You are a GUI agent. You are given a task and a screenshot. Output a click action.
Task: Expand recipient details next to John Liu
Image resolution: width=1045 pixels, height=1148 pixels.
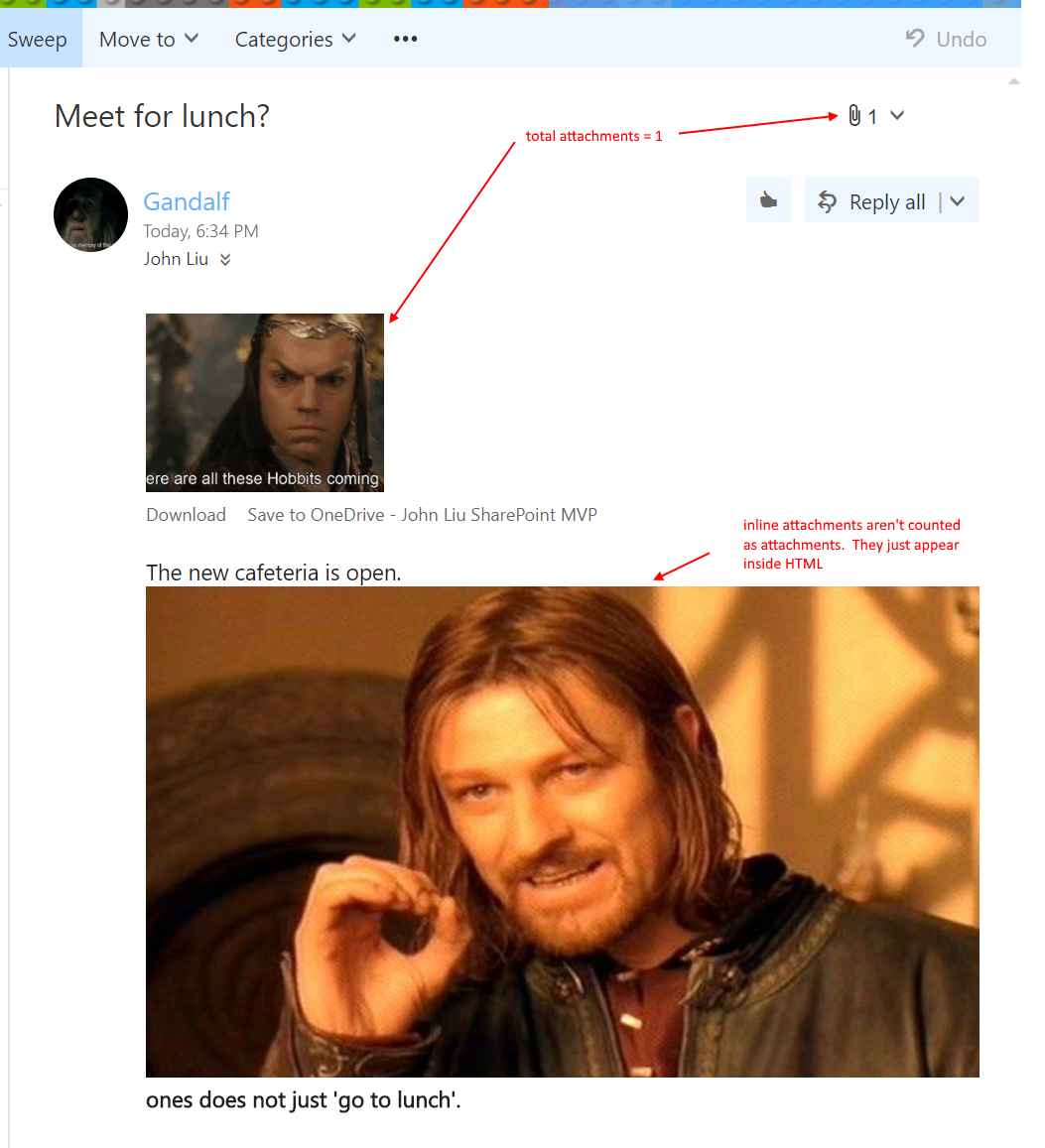[x=225, y=259]
